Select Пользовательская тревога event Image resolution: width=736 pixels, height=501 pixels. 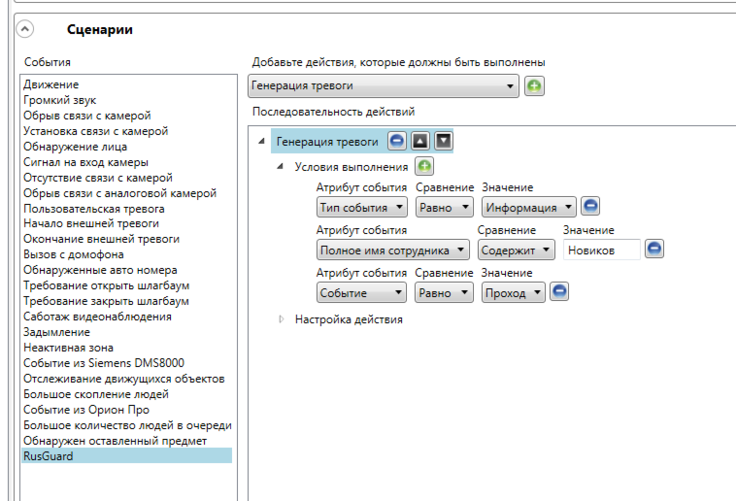(94, 208)
